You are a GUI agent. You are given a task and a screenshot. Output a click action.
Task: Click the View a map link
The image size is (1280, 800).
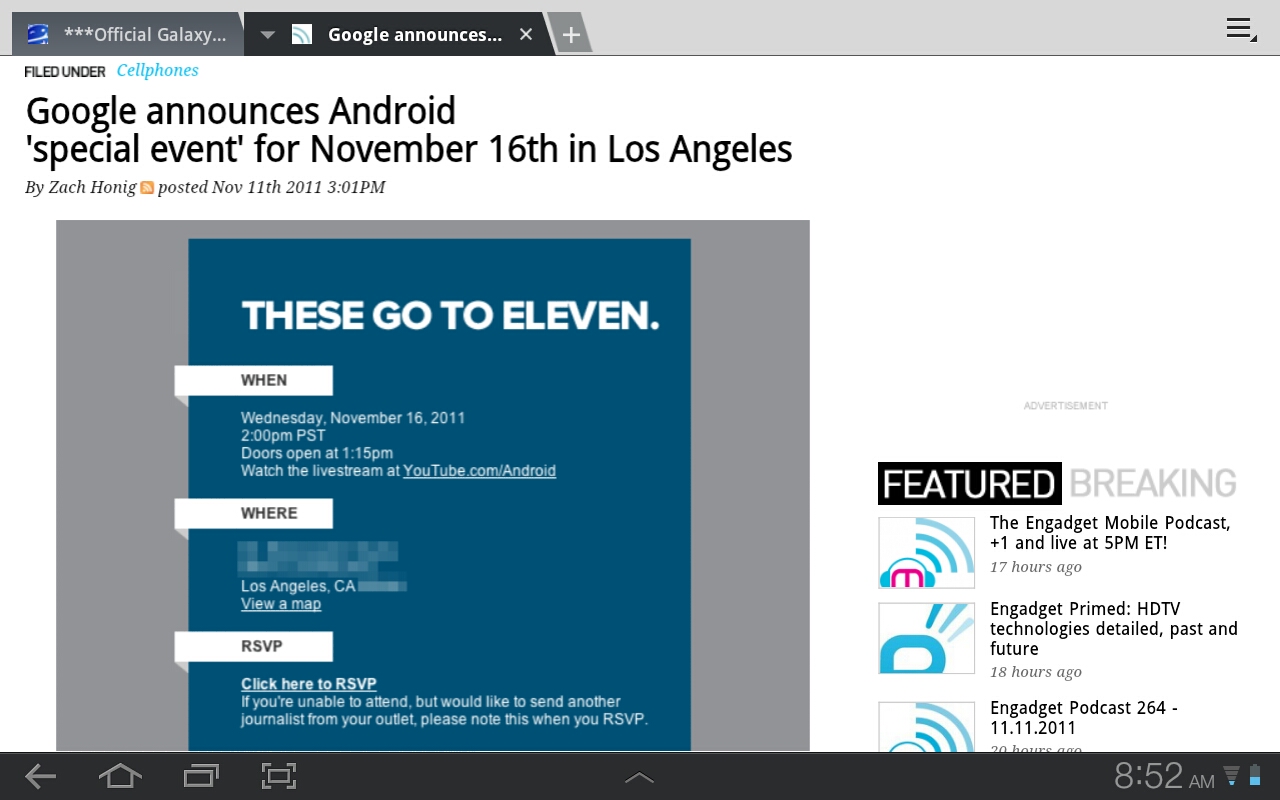click(x=281, y=604)
